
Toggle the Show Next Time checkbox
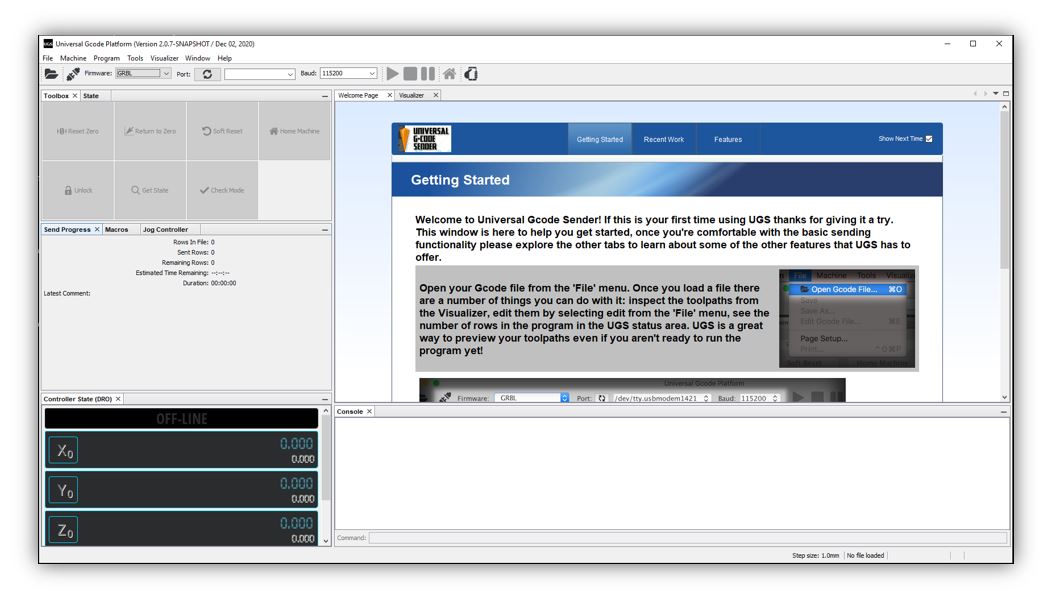[x=929, y=139]
